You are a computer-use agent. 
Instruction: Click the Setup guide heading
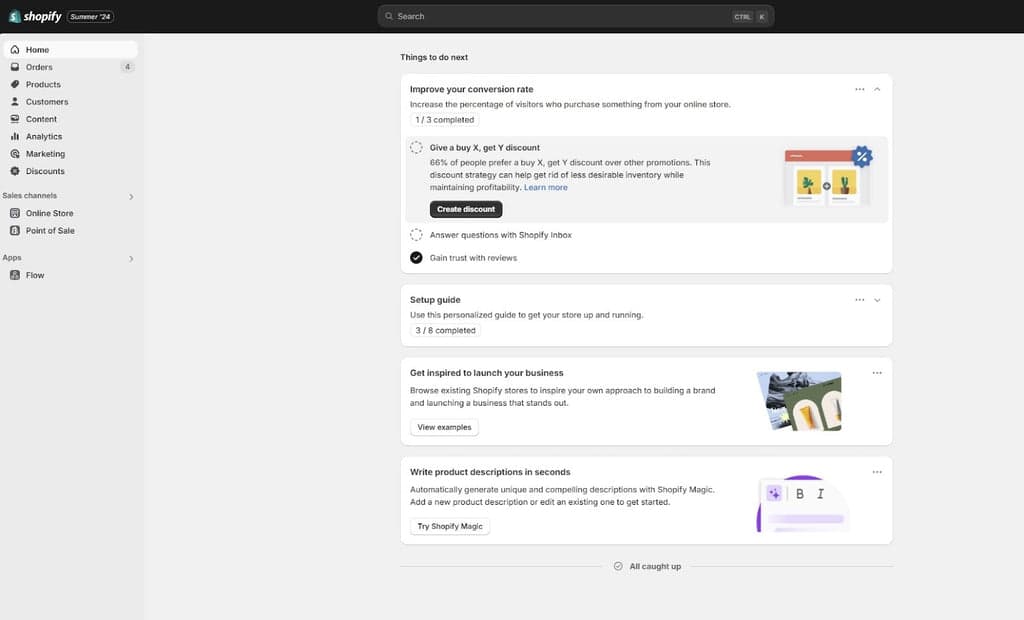coord(435,300)
